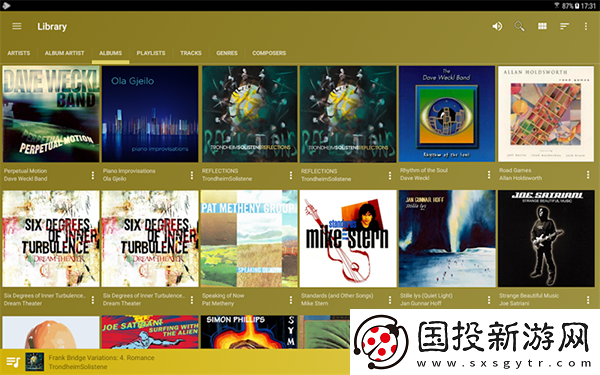The image size is (600, 375).
Task: Open Ola Gjeilo Piano Improvisations cover
Action: click(x=150, y=114)
